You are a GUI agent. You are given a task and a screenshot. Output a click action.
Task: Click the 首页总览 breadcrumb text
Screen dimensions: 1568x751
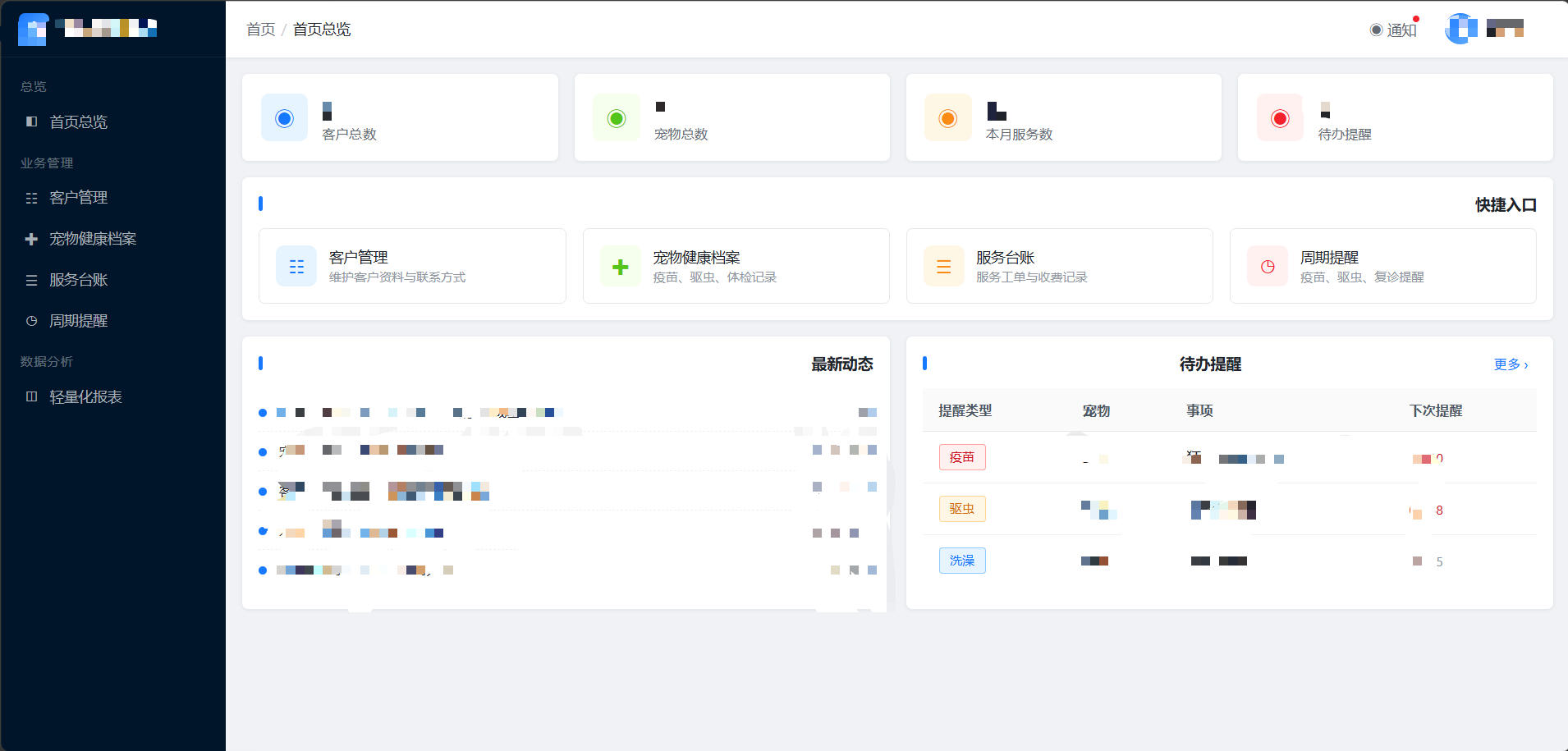point(322,30)
